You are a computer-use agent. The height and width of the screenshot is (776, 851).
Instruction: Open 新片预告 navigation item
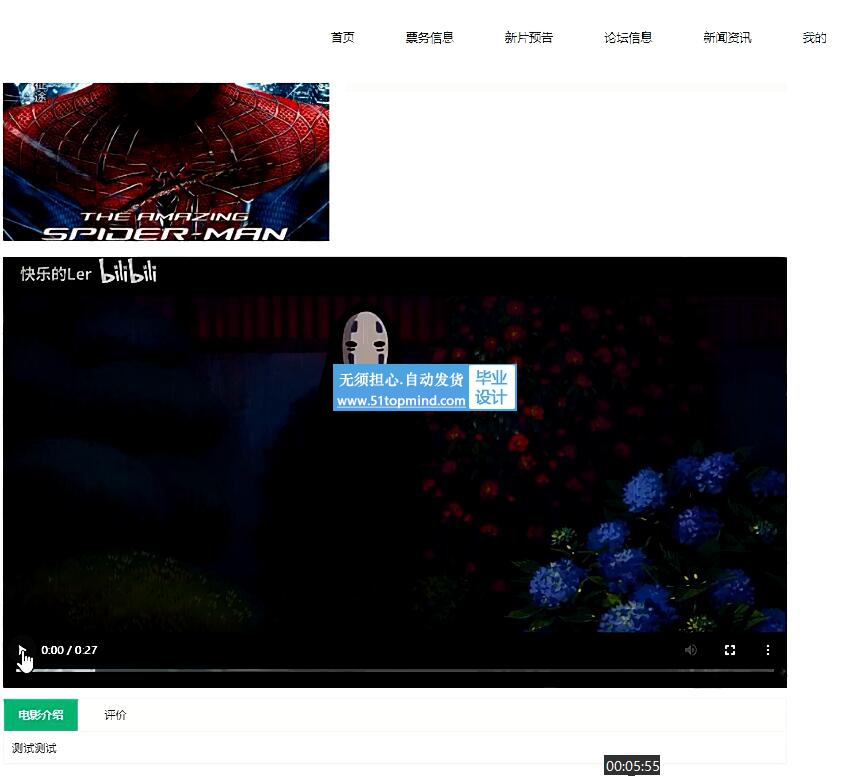529,37
